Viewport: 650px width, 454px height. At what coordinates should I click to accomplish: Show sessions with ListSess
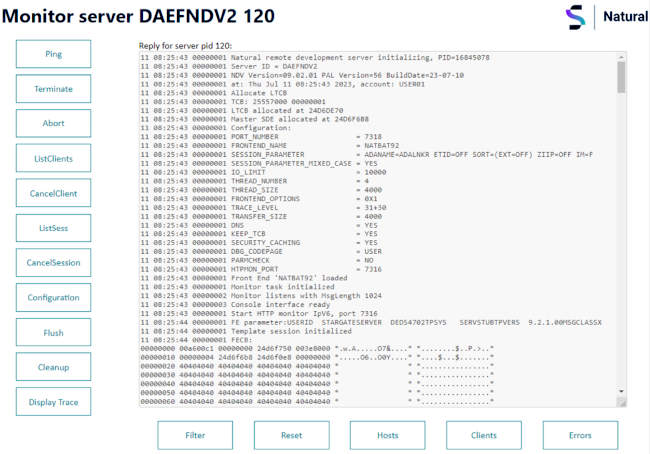pyautogui.click(x=53, y=228)
